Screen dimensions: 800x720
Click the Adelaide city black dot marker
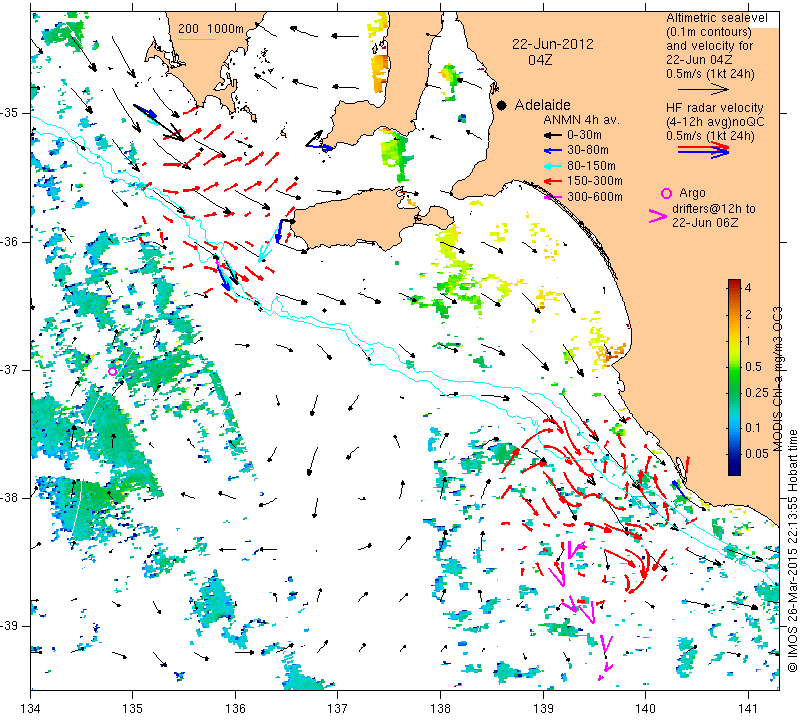click(502, 106)
